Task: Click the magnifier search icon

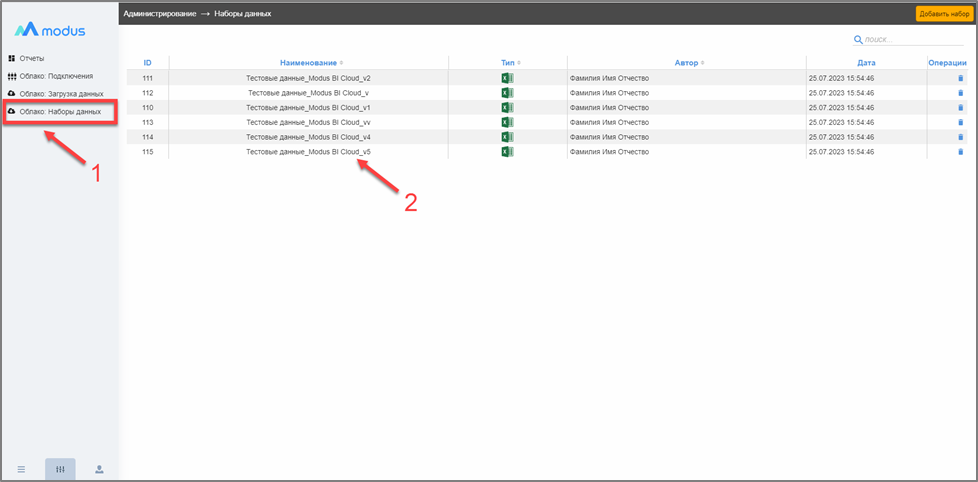Action: tap(858, 40)
